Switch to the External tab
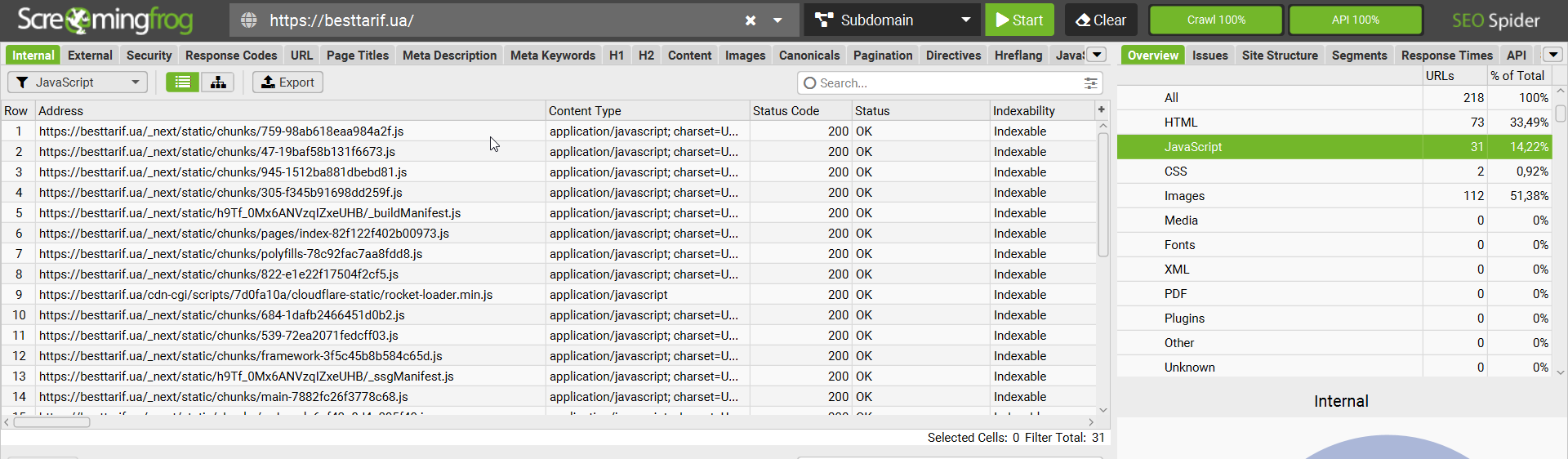 pyautogui.click(x=90, y=55)
